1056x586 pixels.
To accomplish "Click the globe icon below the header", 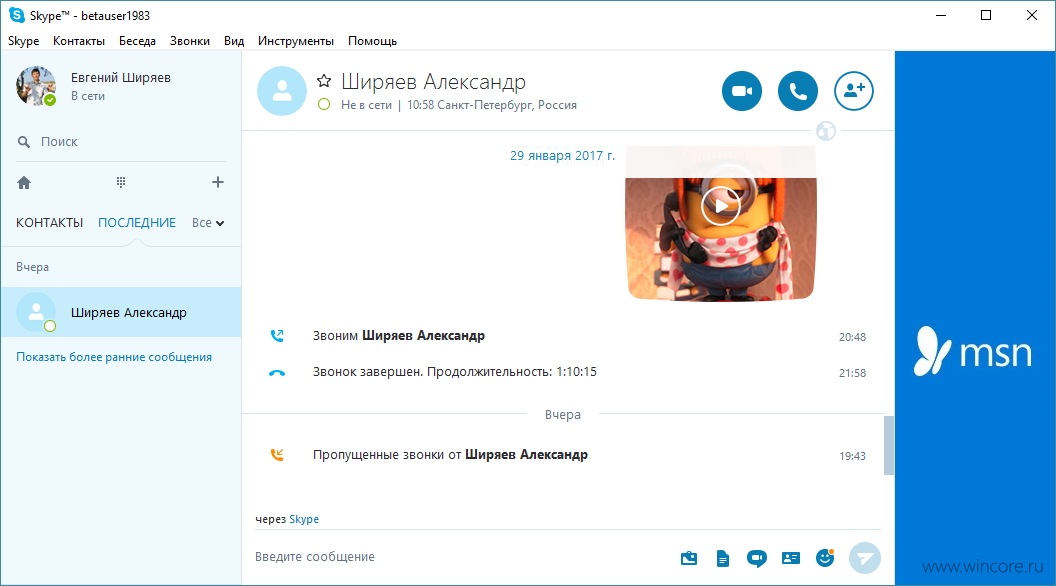I will (x=826, y=131).
